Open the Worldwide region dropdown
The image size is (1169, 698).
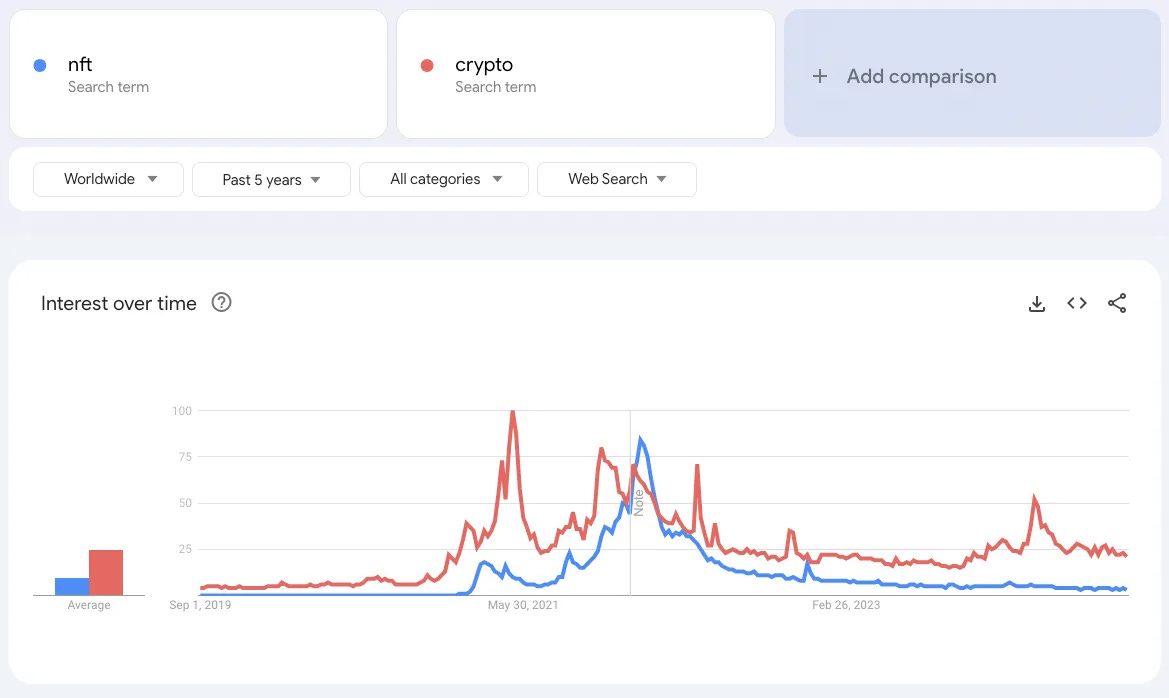coord(109,179)
